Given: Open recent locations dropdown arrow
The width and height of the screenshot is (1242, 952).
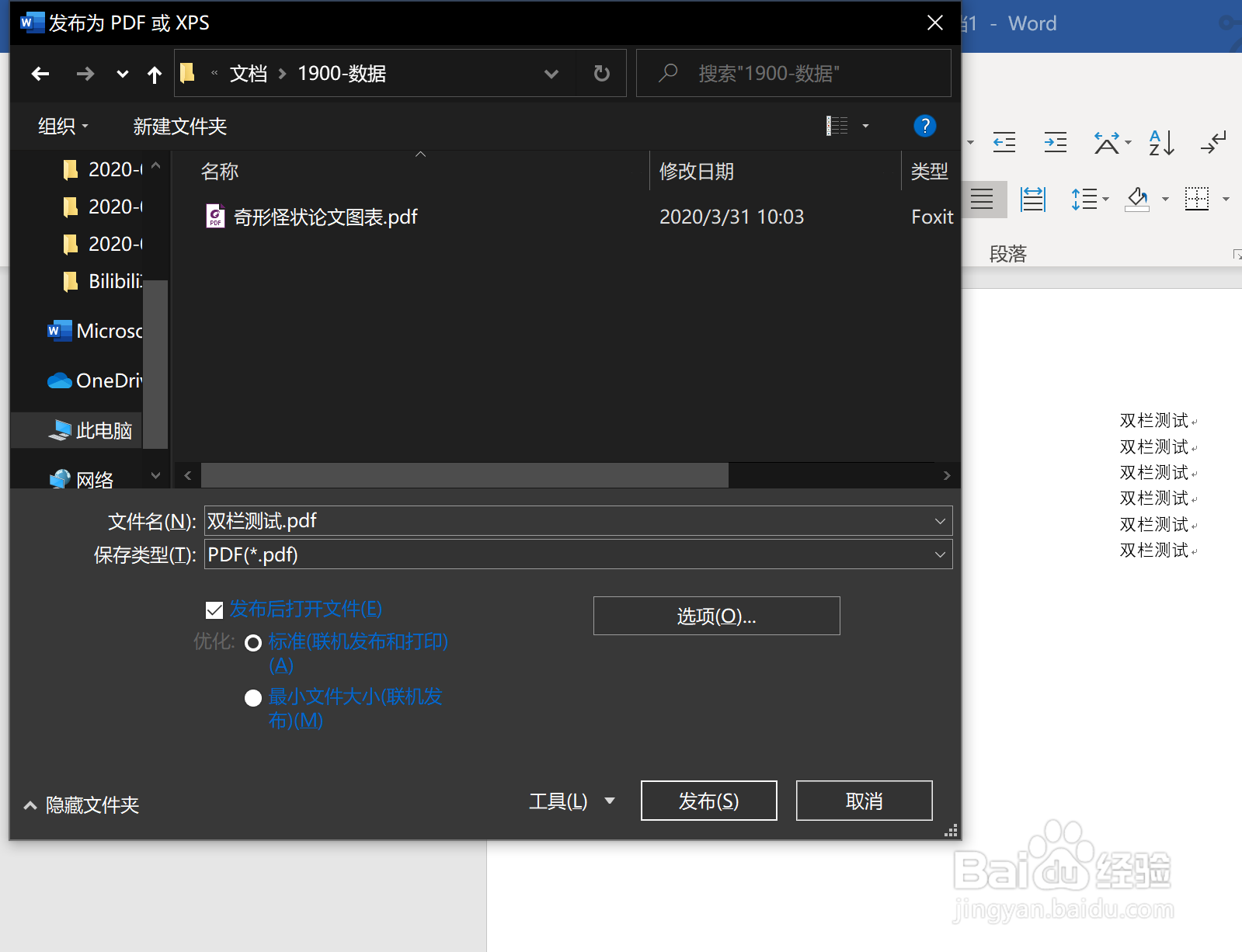Looking at the screenshot, I should tap(122, 75).
